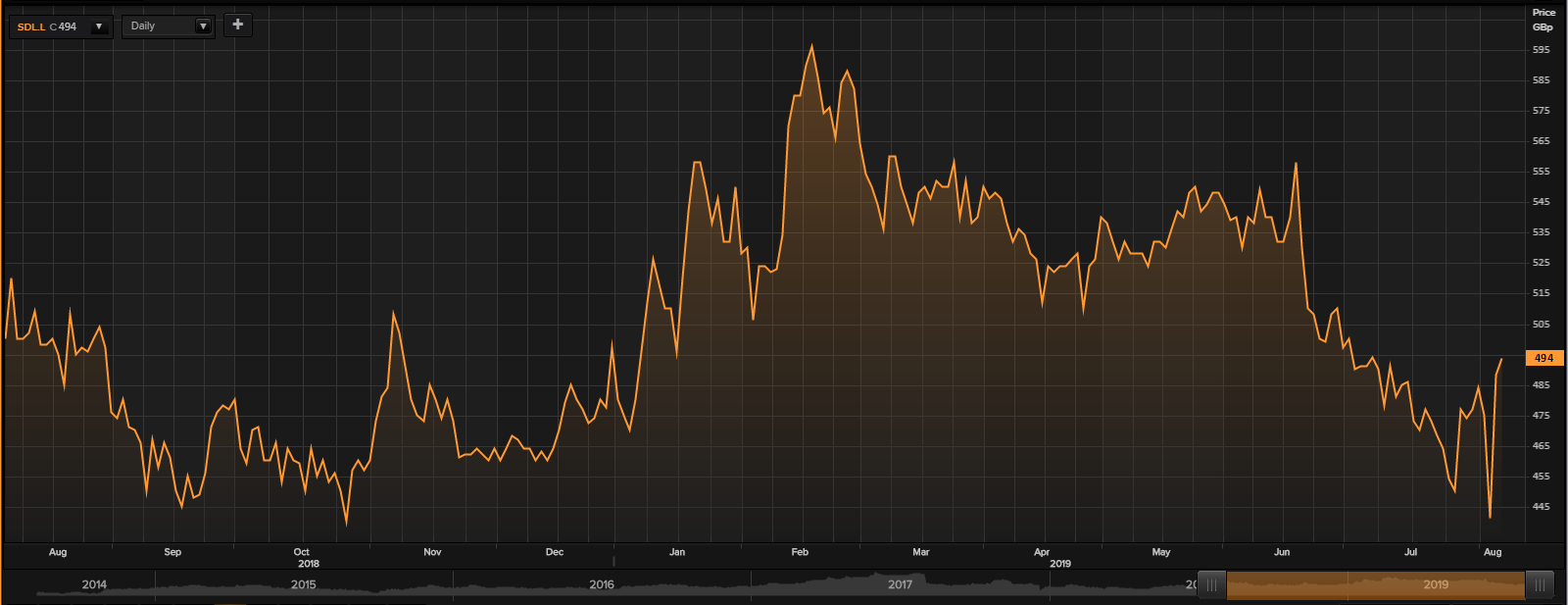Grab the right handle of the range navigator
This screenshot has width=1568, height=605.
(1540, 585)
